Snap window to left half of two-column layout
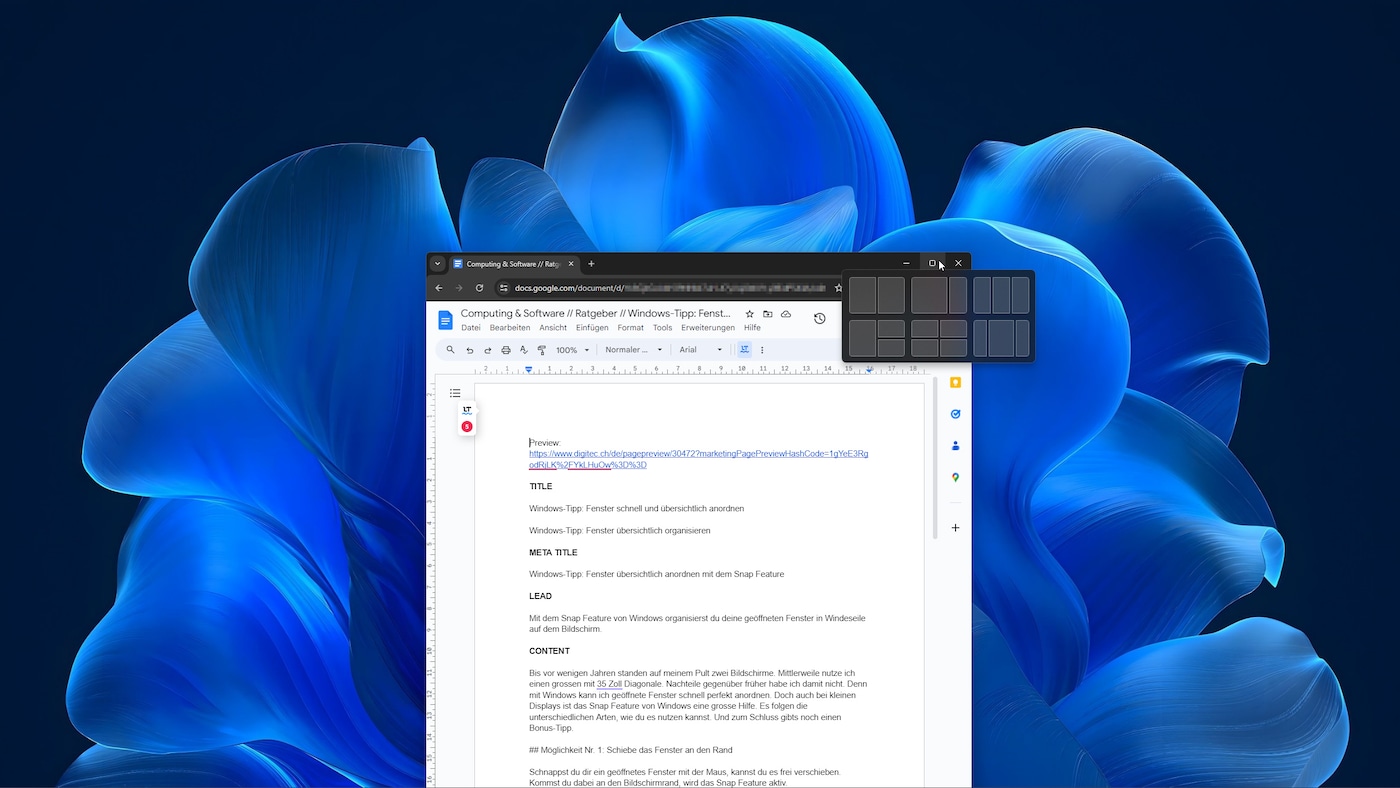Viewport: 1400px width, 788px height. pyautogui.click(x=862, y=295)
